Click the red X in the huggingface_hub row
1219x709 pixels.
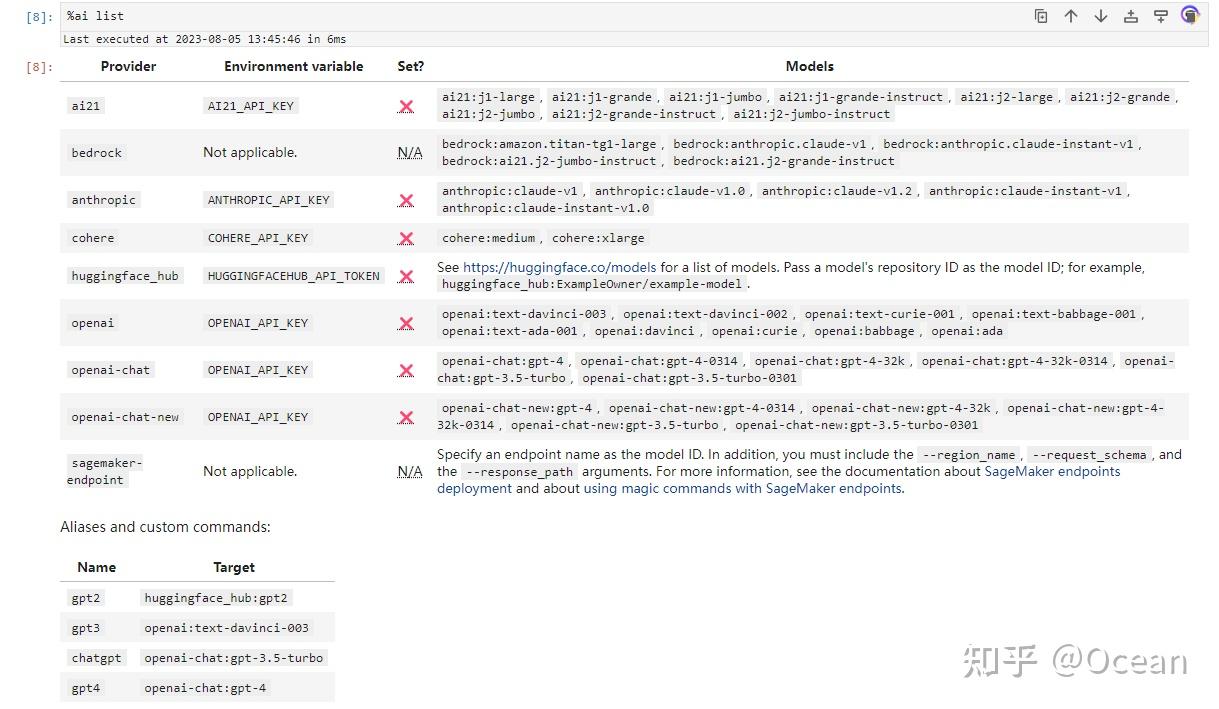click(x=406, y=276)
